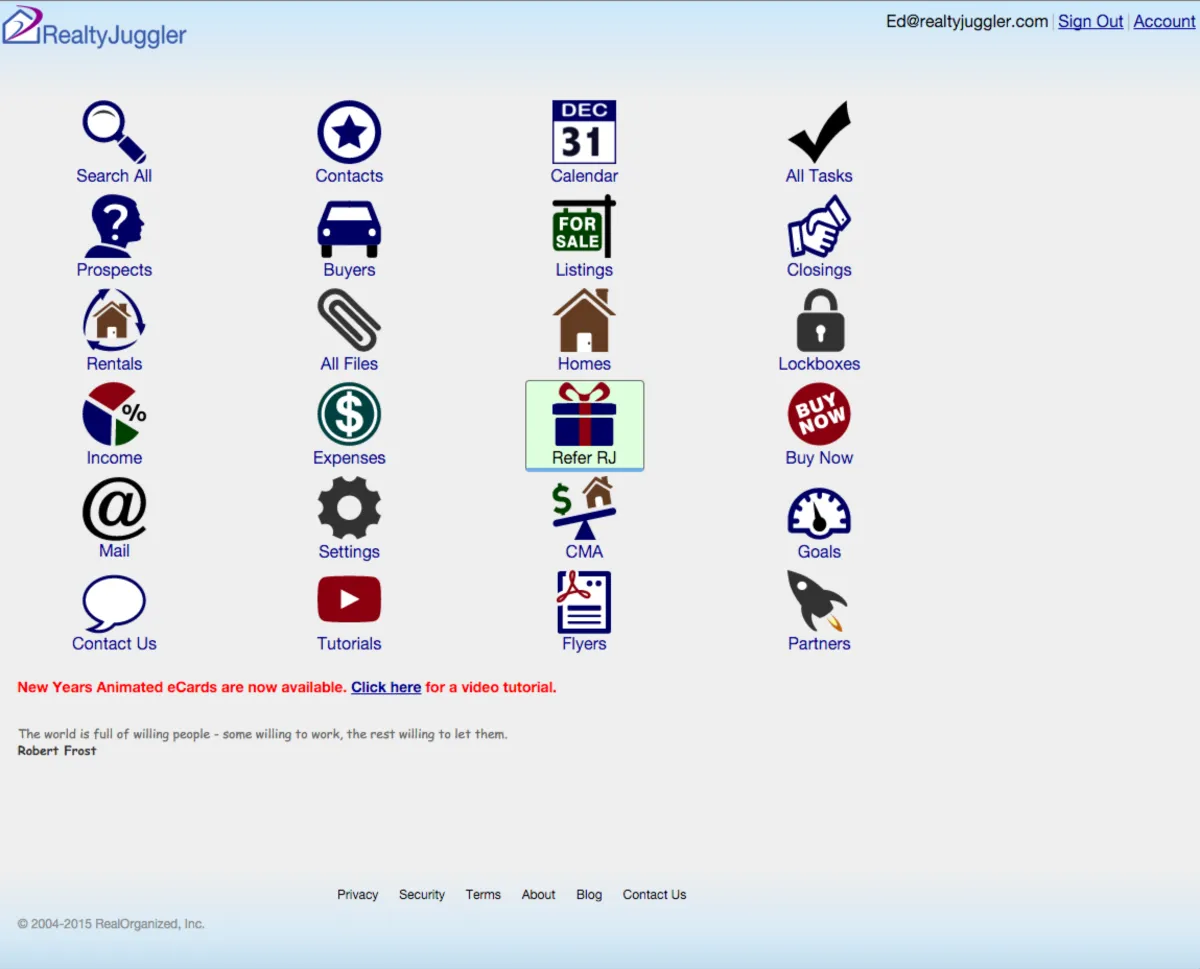This screenshot has height=969, width=1200.
Task: Open the Settings gear icon
Action: coord(349,508)
